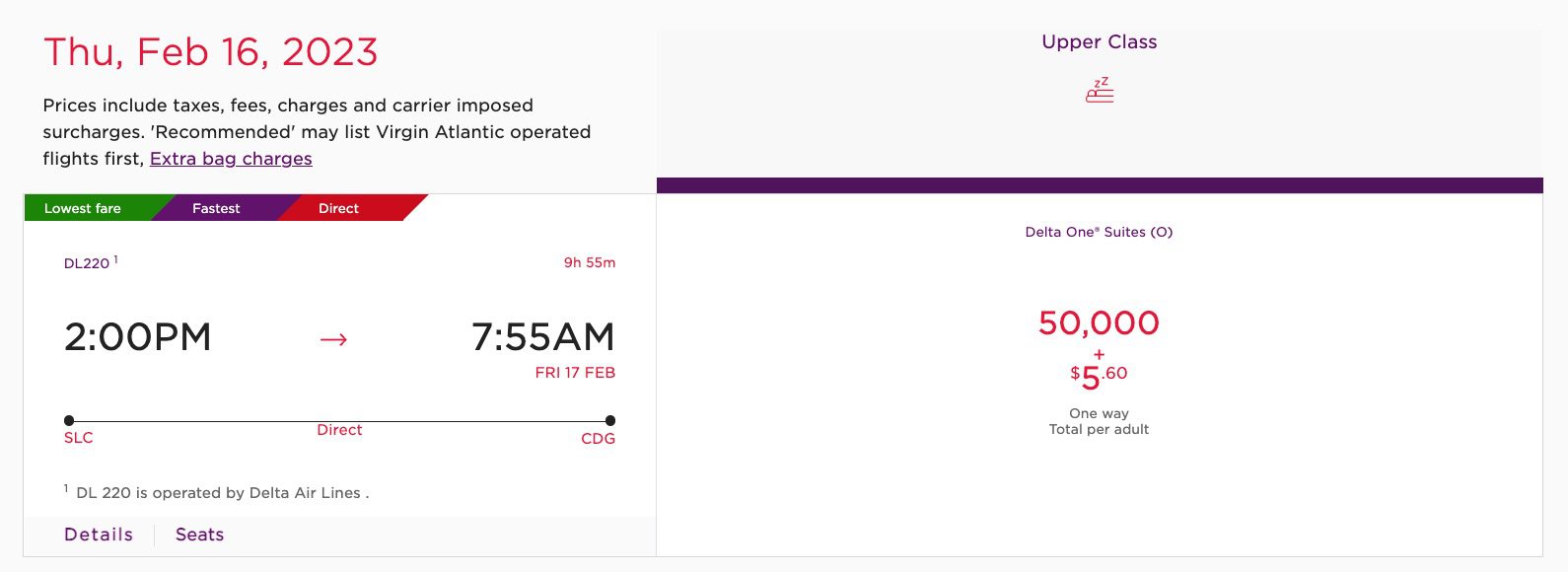Click the Upper Class column header
1568x572 pixels.
(1100, 42)
